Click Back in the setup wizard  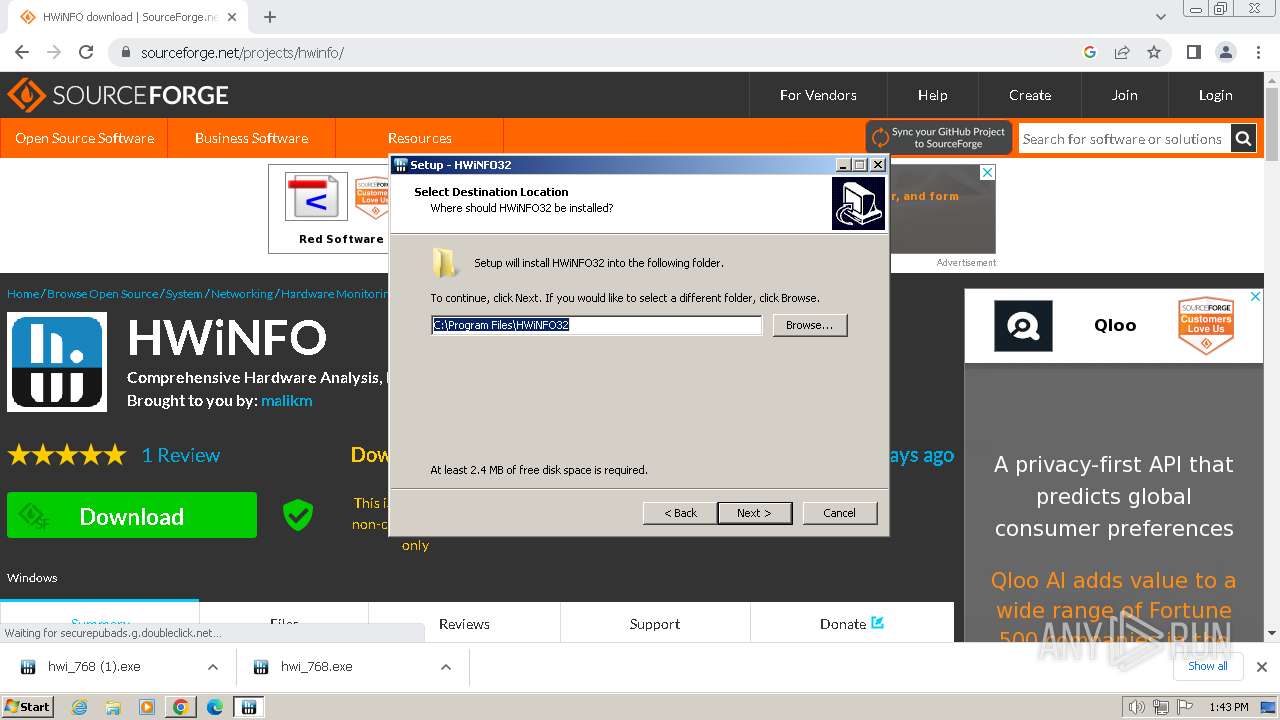[680, 513]
